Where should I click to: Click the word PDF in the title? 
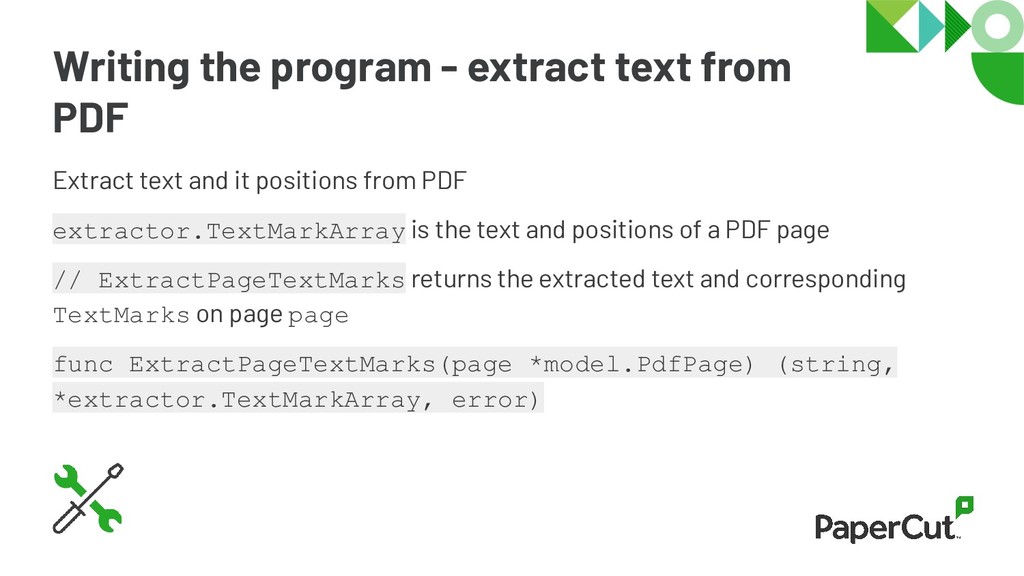point(90,118)
